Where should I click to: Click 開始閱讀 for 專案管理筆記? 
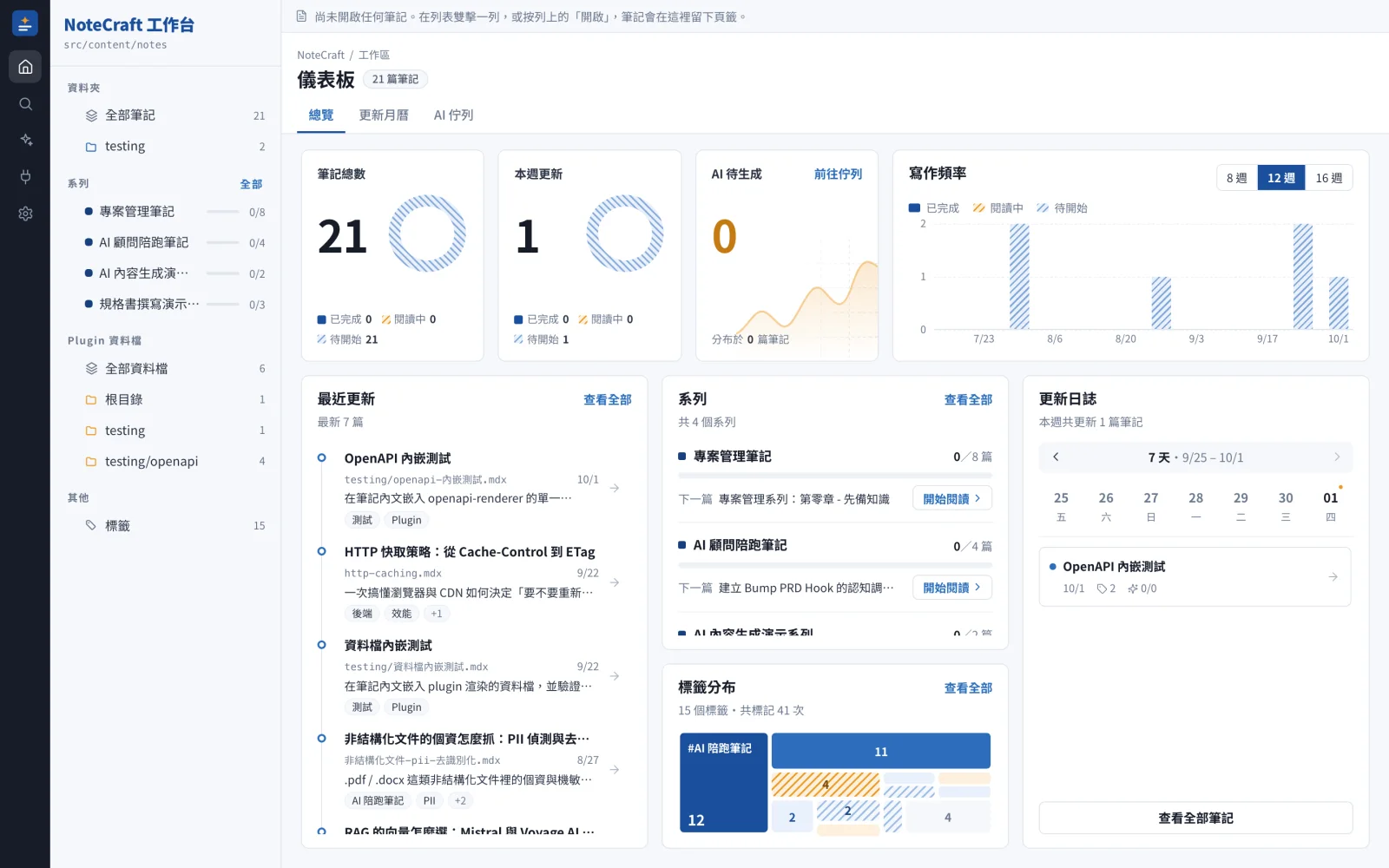(x=952, y=499)
